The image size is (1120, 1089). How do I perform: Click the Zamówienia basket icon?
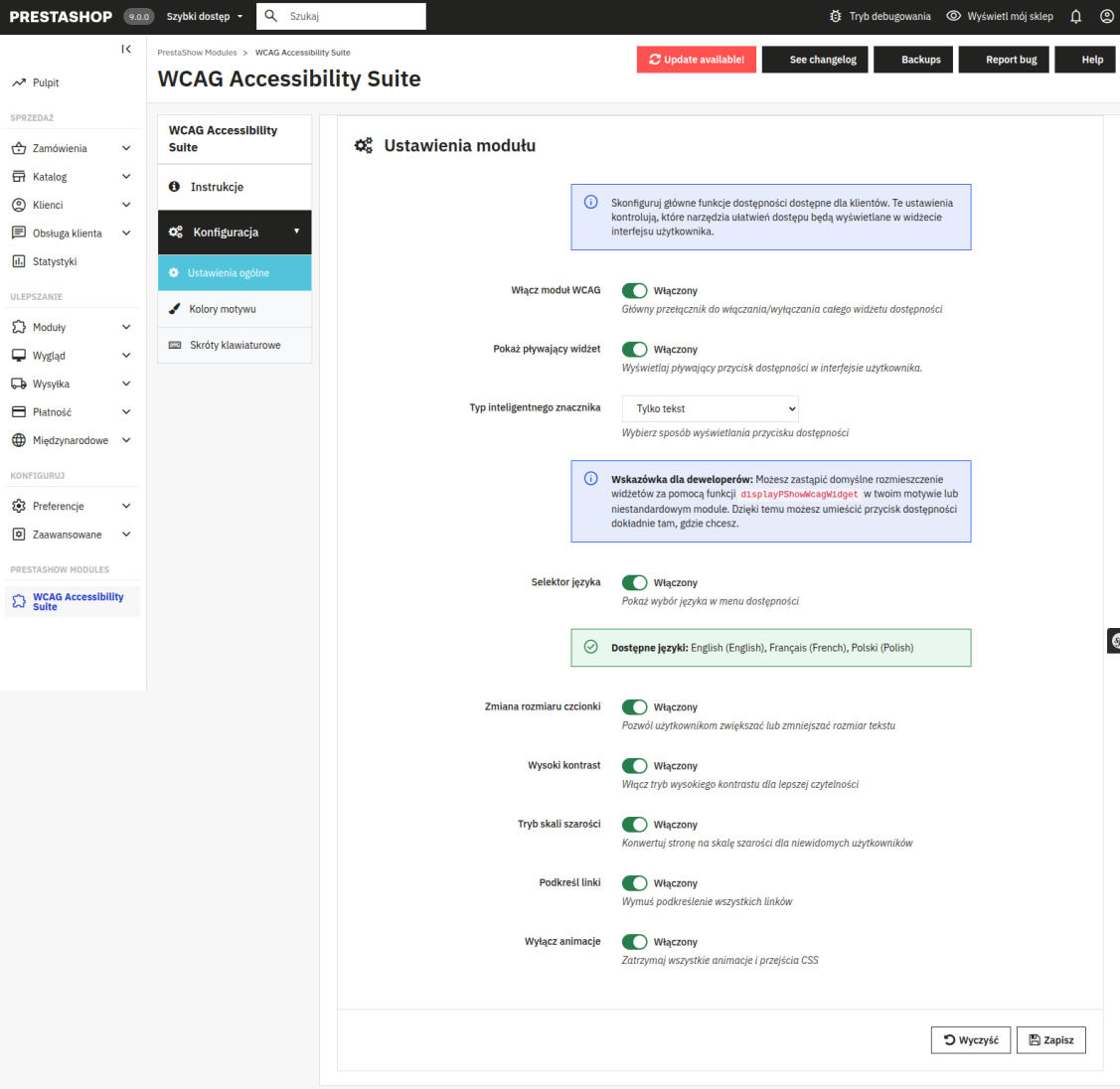(x=19, y=148)
